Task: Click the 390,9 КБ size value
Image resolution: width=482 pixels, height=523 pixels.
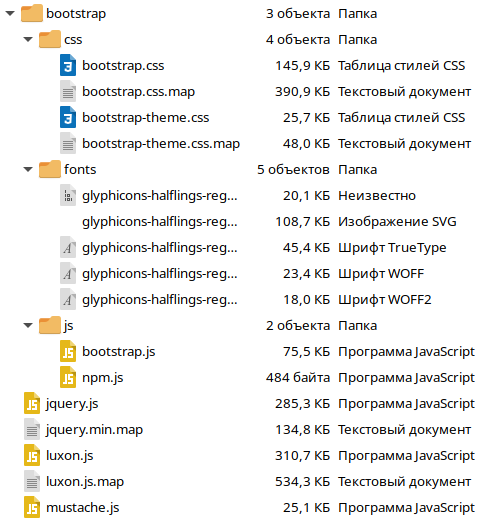Action: pyautogui.click(x=303, y=92)
